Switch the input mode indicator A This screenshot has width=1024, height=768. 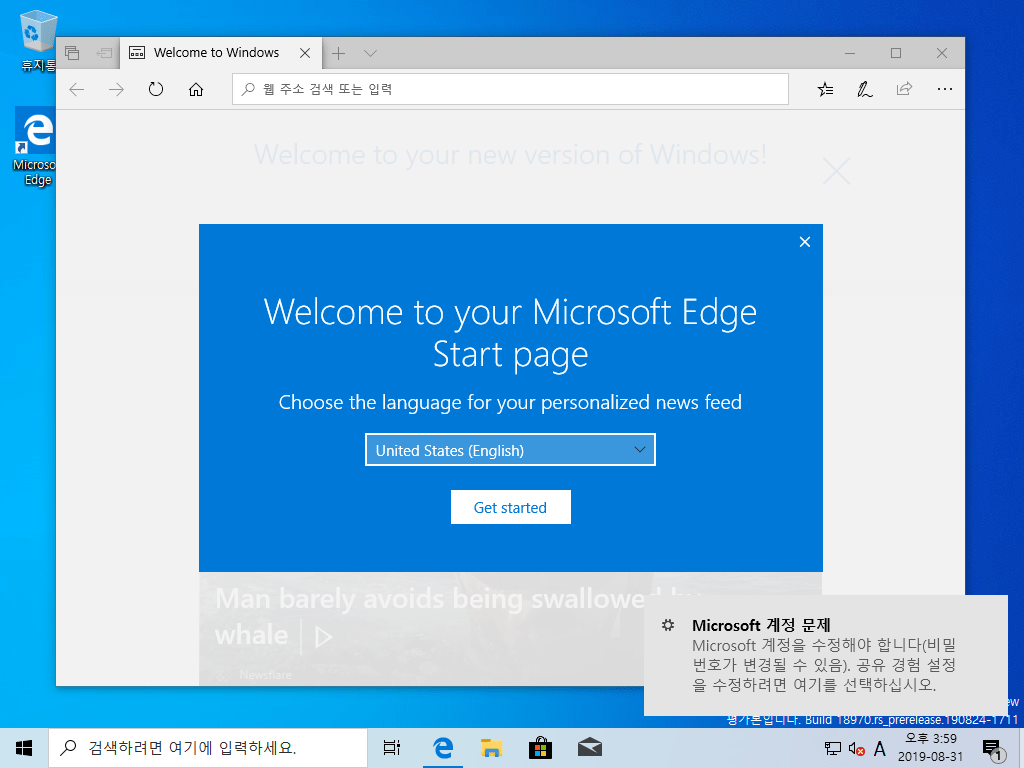click(880, 748)
